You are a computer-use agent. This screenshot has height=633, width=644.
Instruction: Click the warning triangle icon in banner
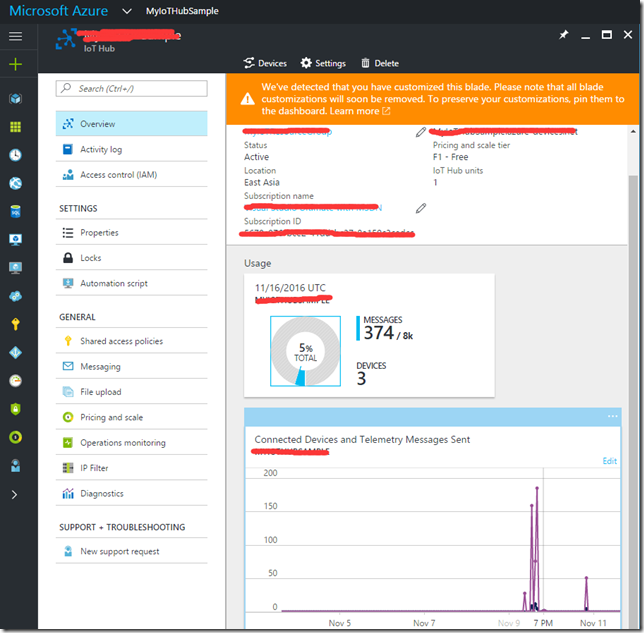coord(247,99)
